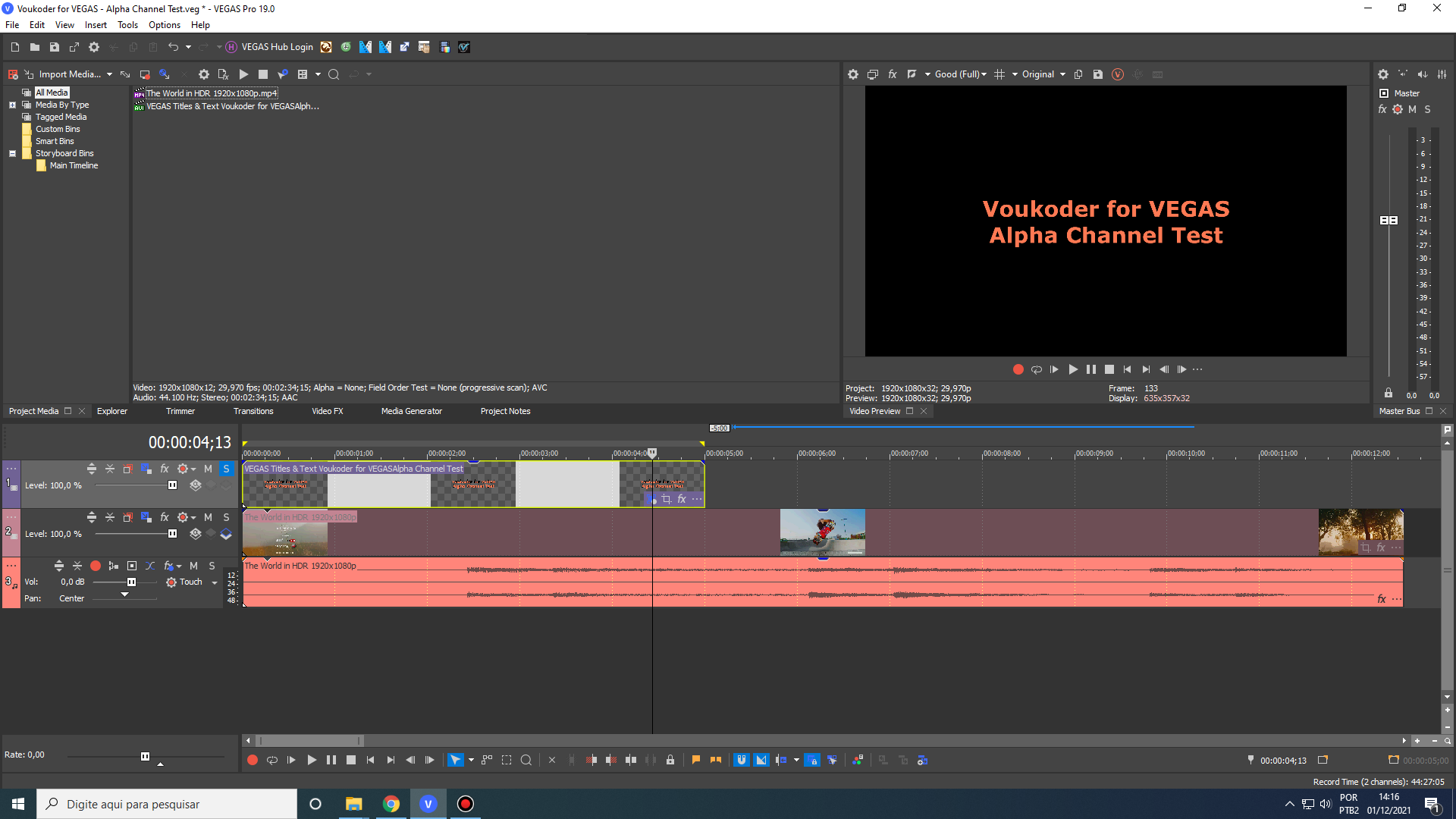Enable snapping magnet icon in timeline toolbar
Viewport: 1456px width, 819px height.
[x=742, y=760]
